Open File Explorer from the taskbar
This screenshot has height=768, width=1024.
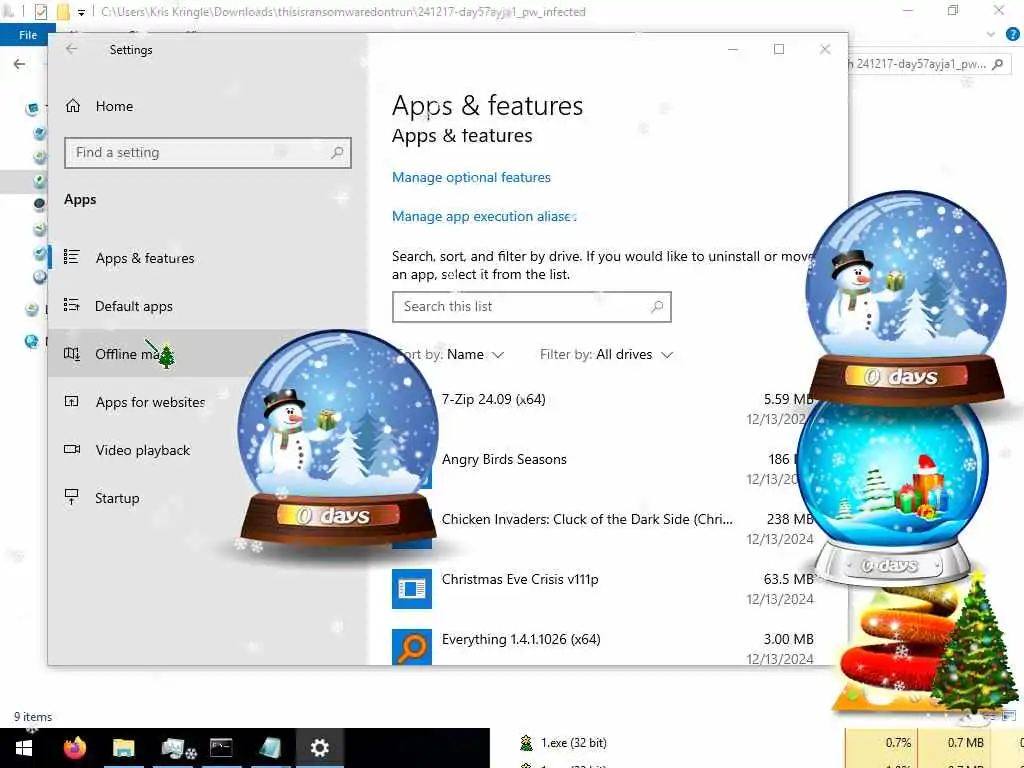coord(123,748)
